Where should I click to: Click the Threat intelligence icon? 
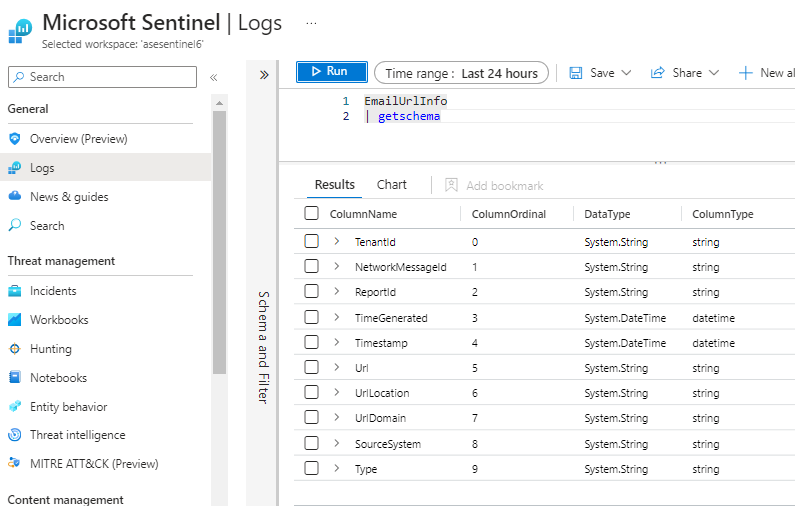coord(15,435)
